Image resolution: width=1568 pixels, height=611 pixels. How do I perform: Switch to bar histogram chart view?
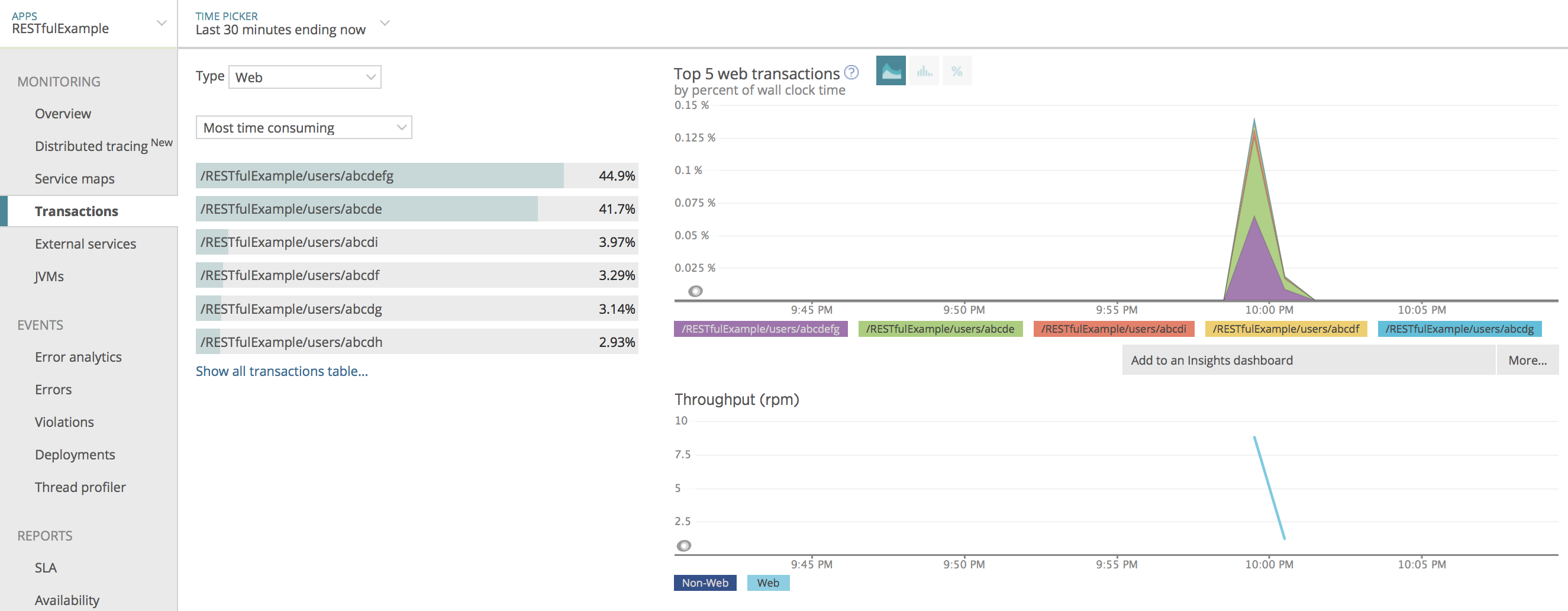[924, 70]
